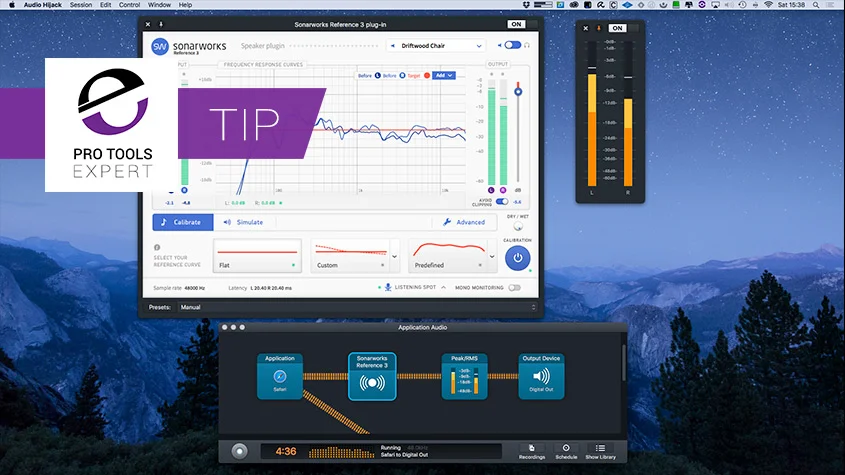Open Spotlight search in menu bar
Image resolution: width=845 pixels, height=475 pixels.
pyautogui.click(x=816, y=5)
